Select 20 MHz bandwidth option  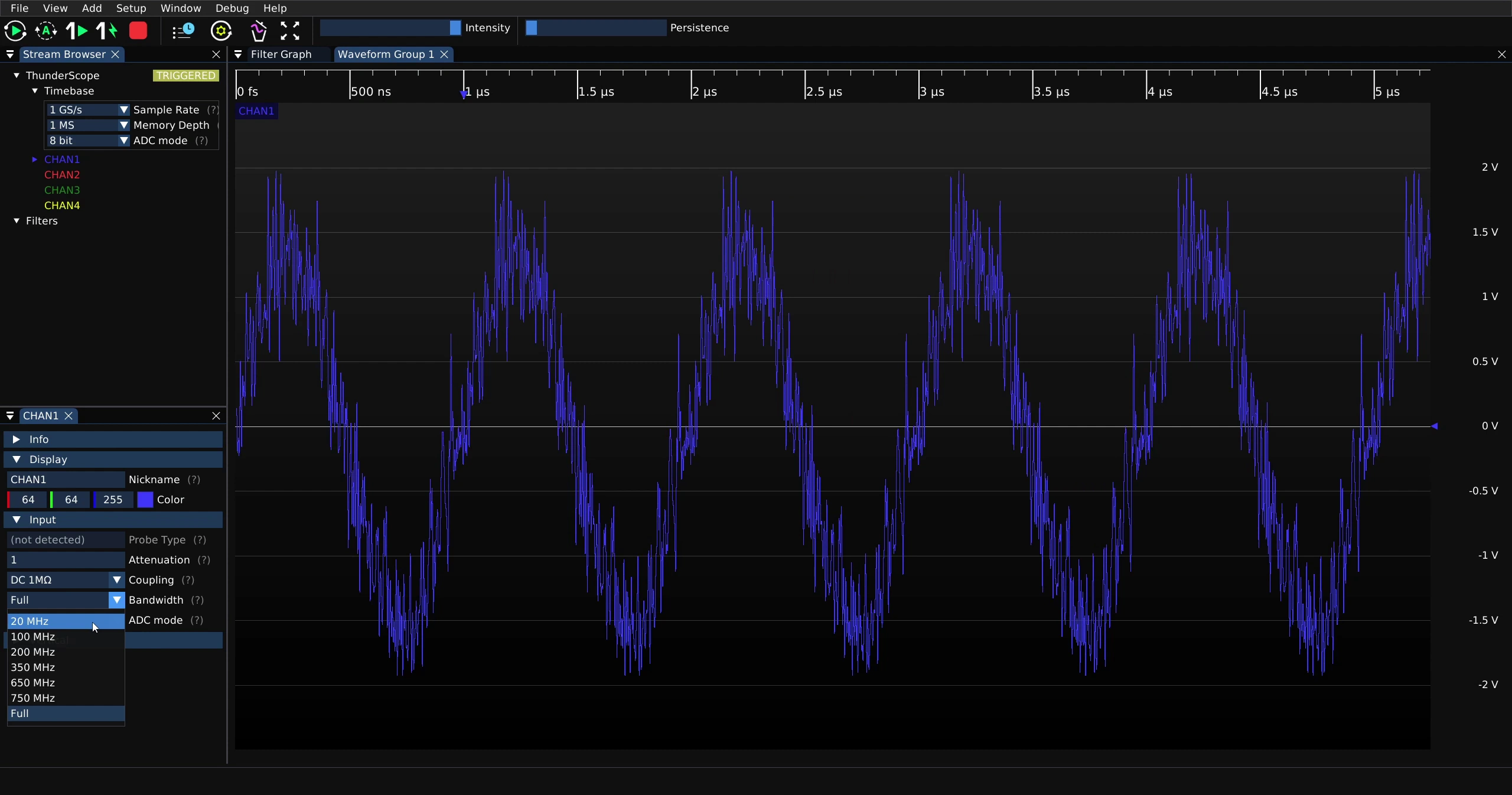coord(66,621)
